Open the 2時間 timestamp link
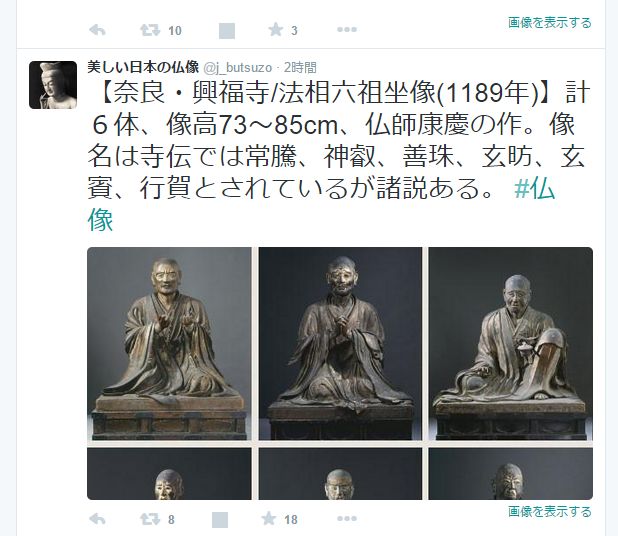 tap(300, 68)
